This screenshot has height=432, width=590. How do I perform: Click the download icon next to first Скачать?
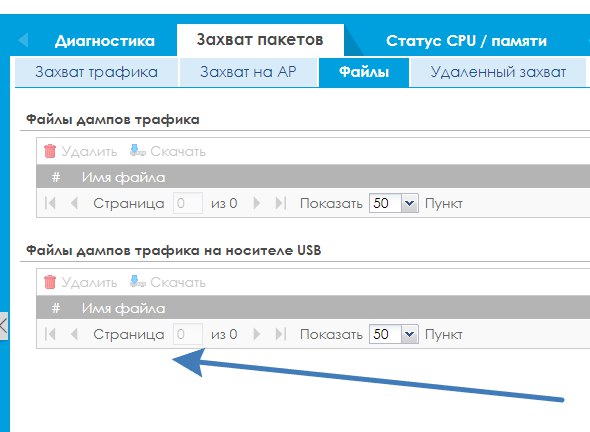point(138,151)
